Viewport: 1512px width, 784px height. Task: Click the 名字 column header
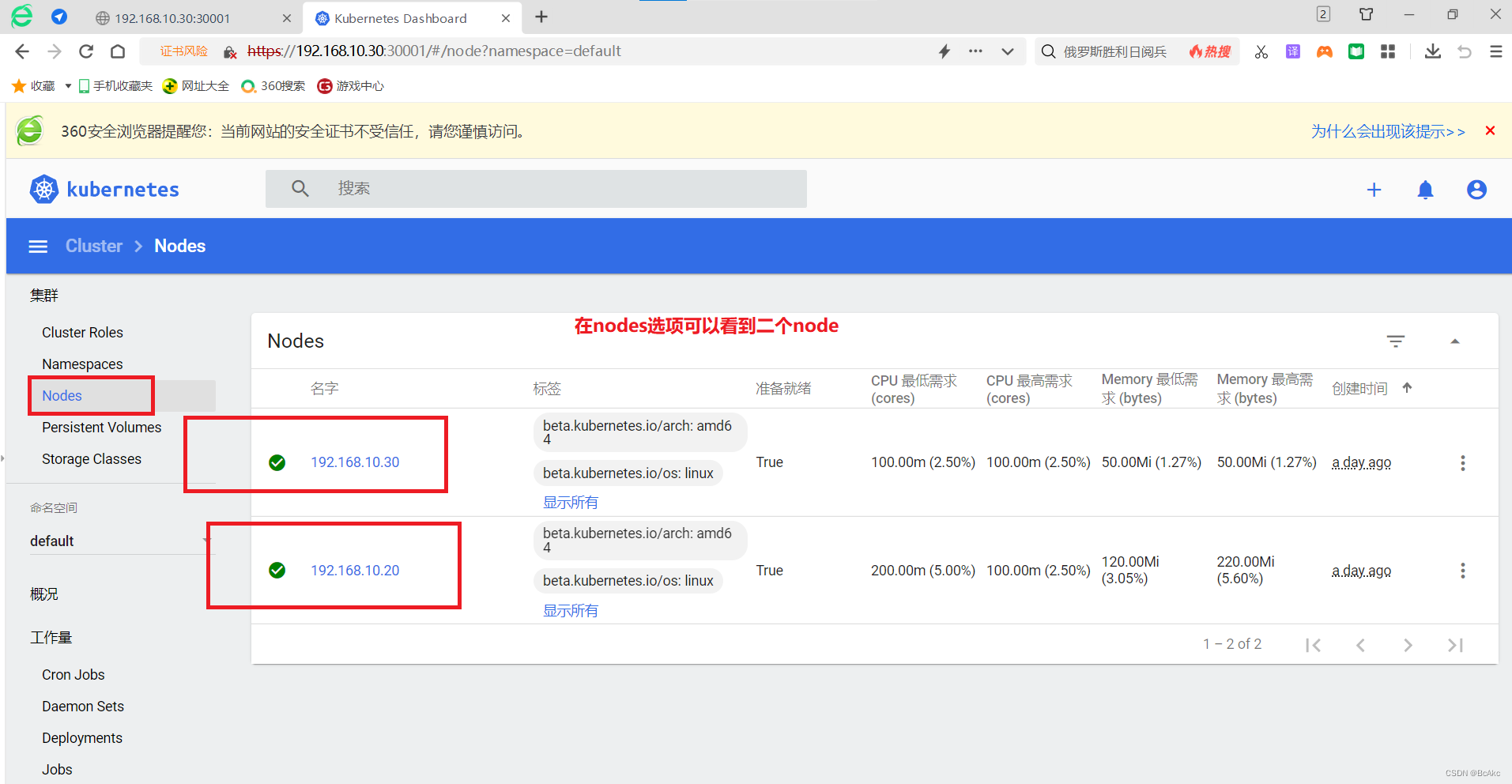coord(324,388)
